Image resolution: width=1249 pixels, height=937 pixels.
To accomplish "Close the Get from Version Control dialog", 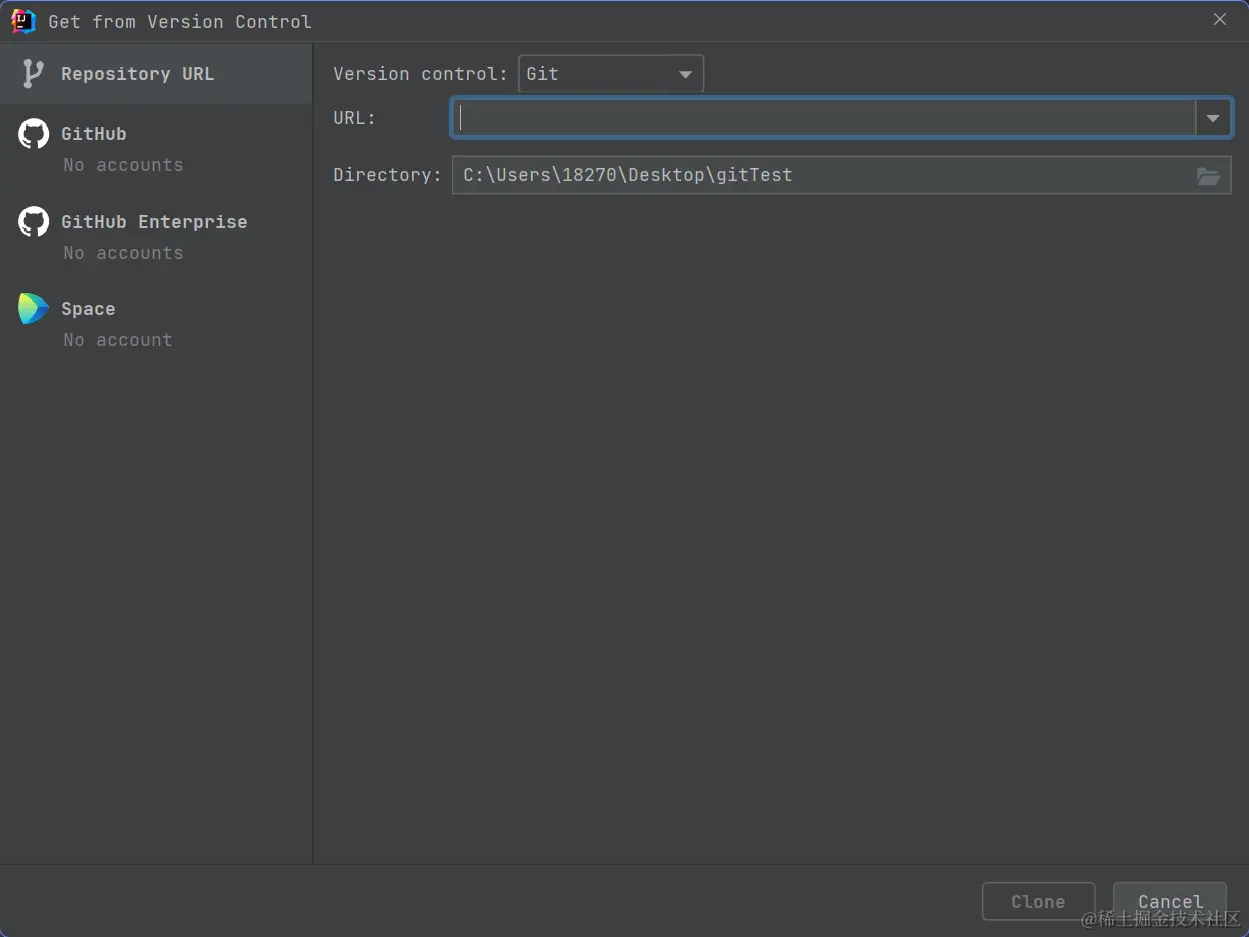I will [x=1220, y=20].
